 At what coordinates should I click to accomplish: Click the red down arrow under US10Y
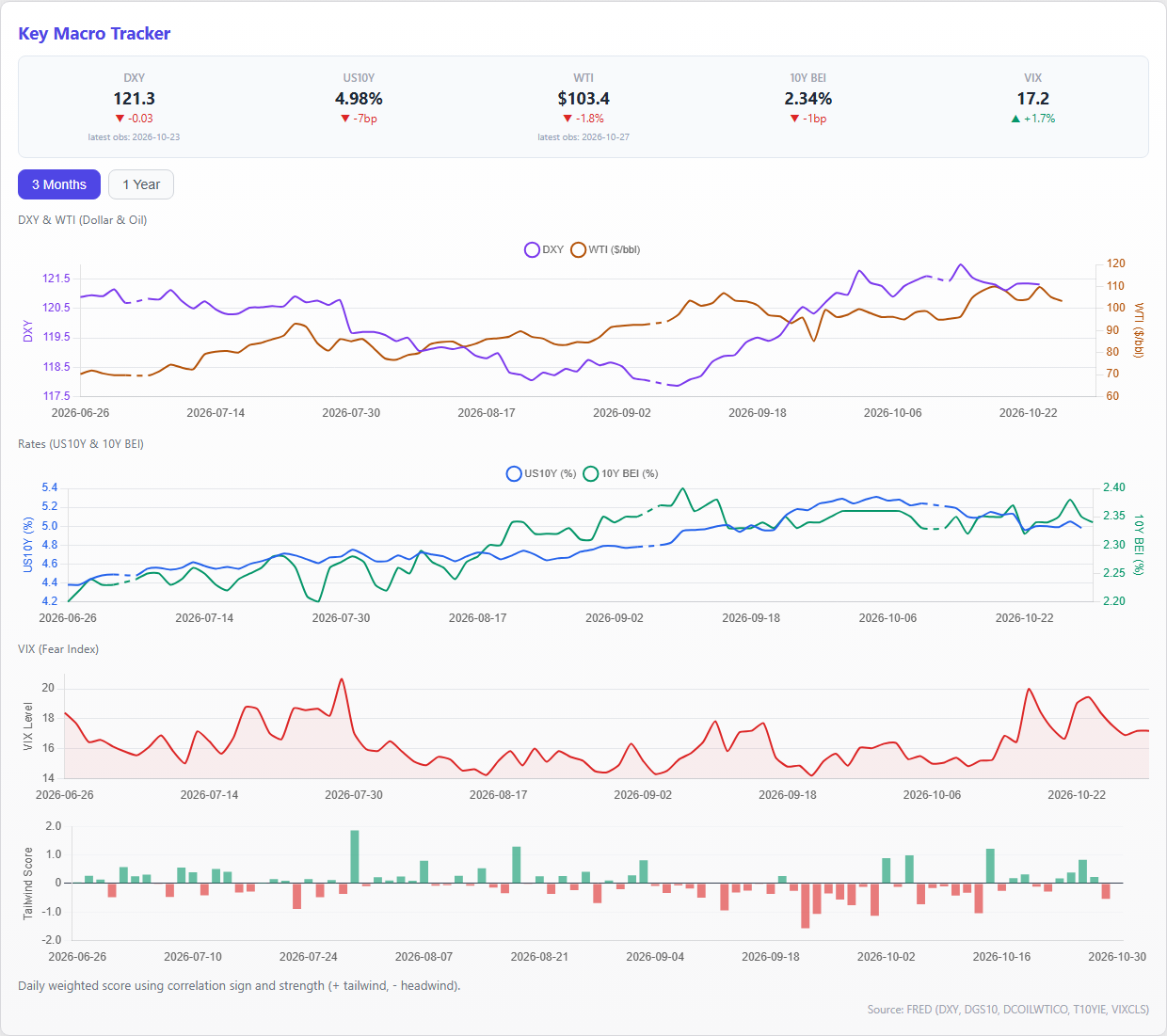point(345,119)
